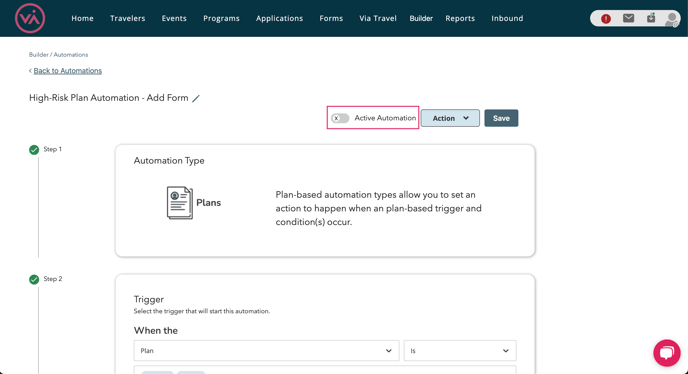The height and width of the screenshot is (374, 688).
Task: Go to the Travelers menu
Action: (x=128, y=18)
